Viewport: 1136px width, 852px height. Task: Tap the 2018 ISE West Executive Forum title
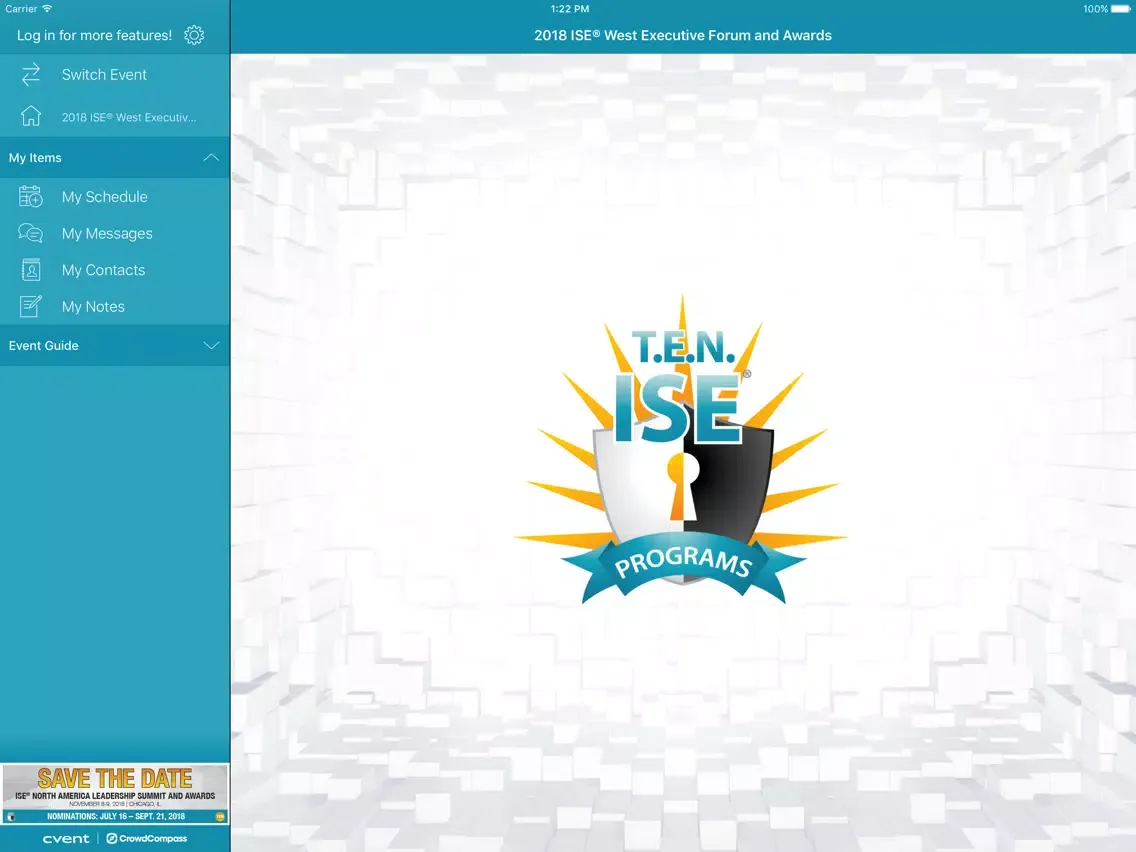pyautogui.click(x=682, y=35)
